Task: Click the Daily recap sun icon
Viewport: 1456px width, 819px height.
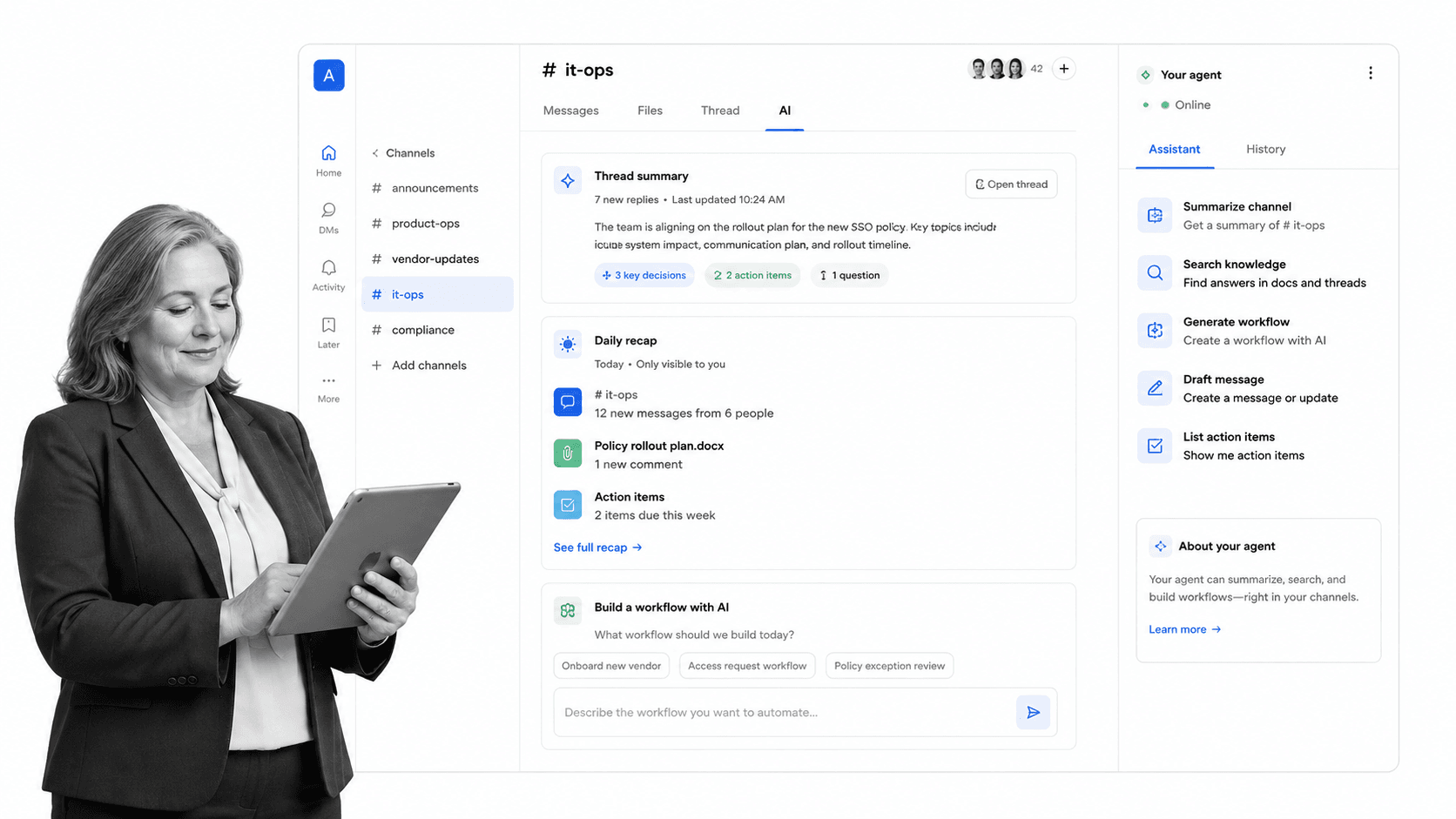Action: pos(568,345)
